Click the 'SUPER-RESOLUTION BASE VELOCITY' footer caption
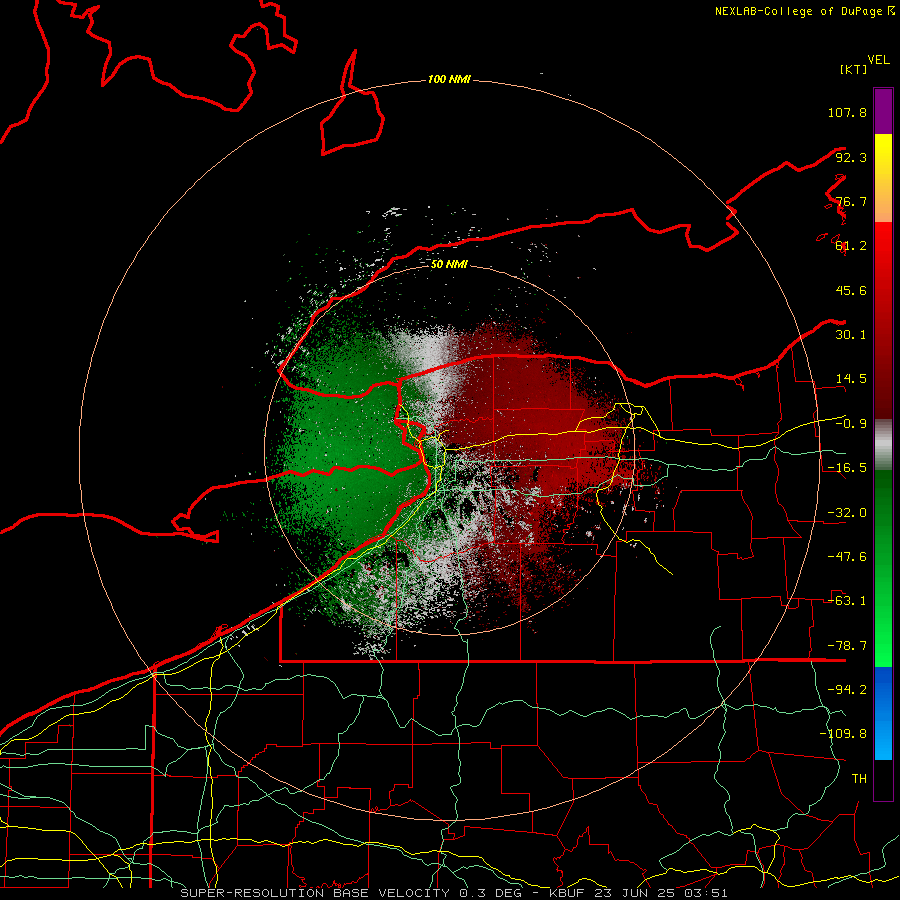This screenshot has width=900, height=900. tap(315, 893)
